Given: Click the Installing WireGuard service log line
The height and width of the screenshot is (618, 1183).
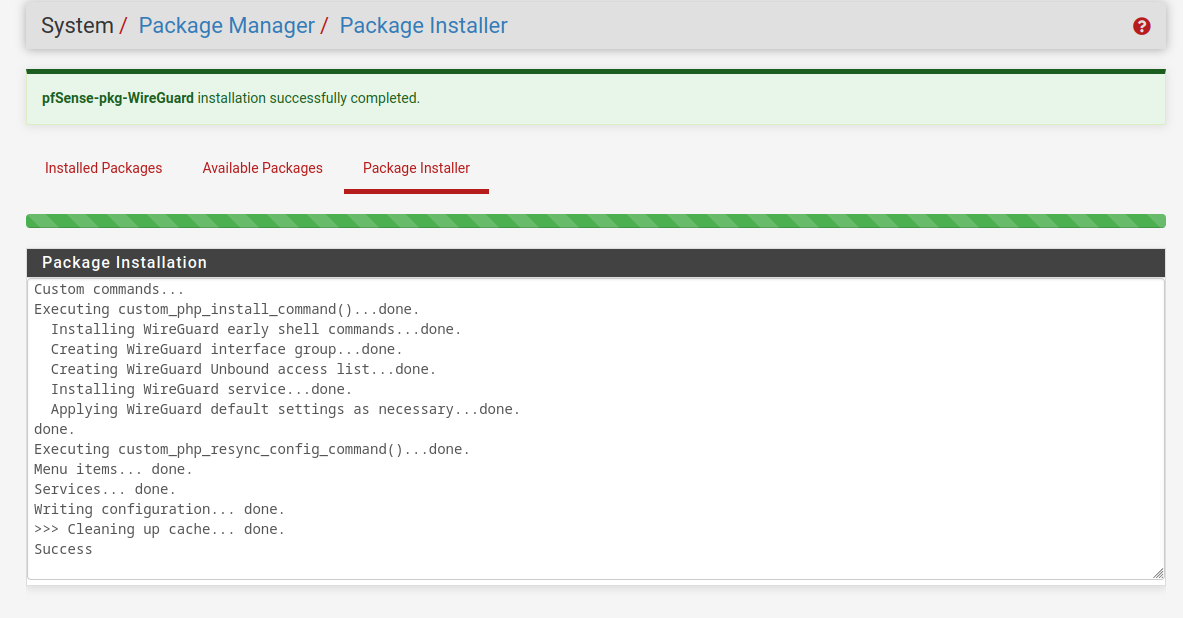Looking at the screenshot, I should pos(201,389).
